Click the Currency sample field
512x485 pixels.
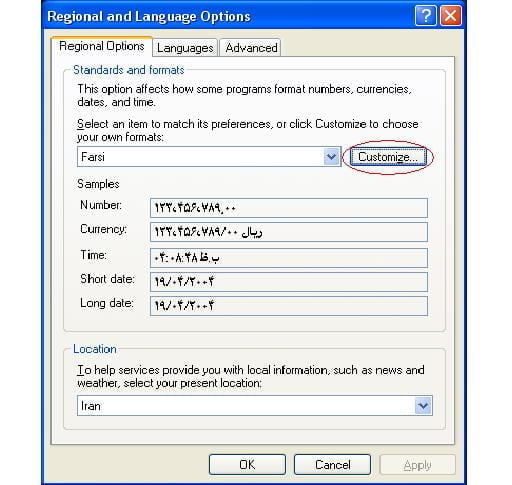tap(289, 232)
